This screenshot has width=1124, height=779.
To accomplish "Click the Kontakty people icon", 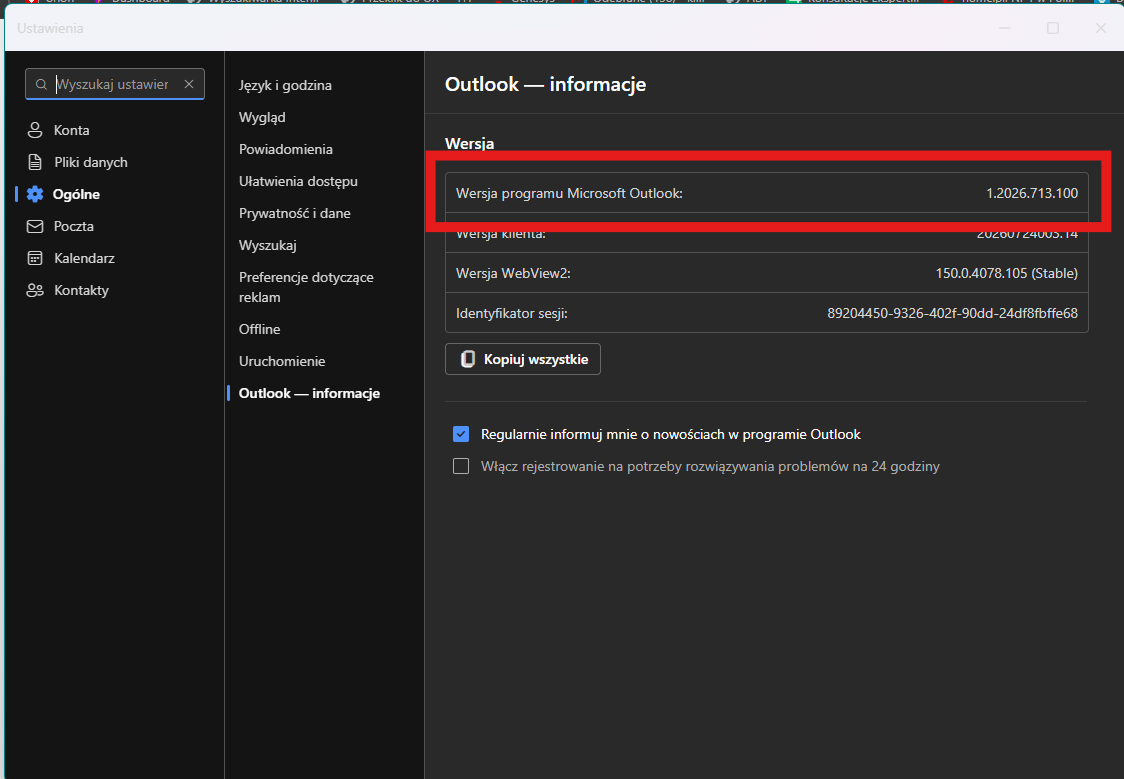I will tap(34, 290).
